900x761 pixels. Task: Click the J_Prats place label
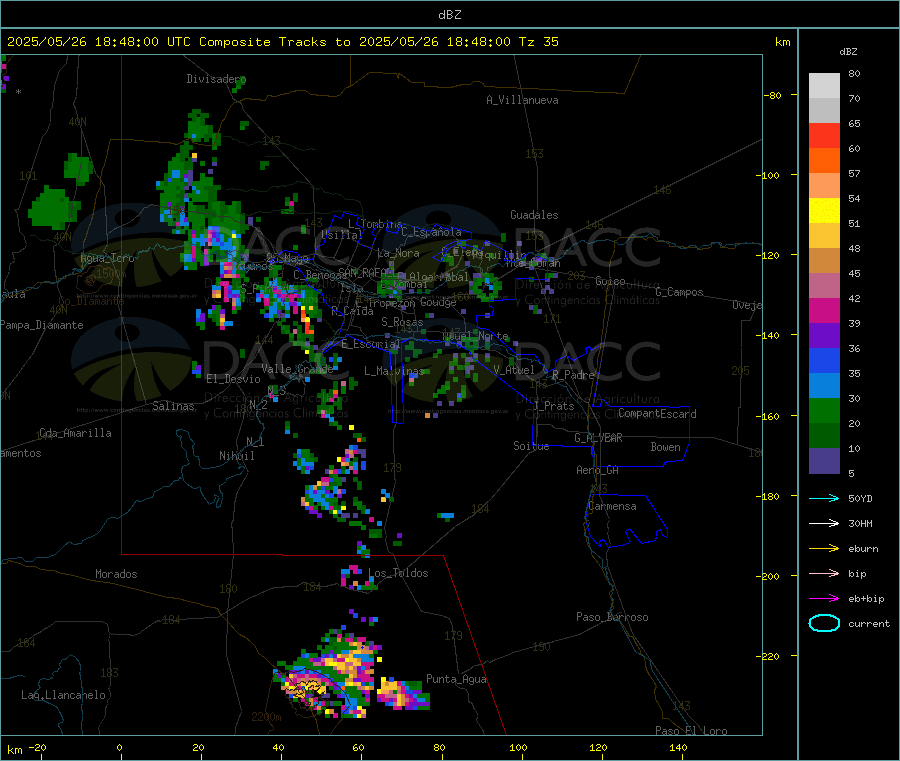pyautogui.click(x=553, y=406)
